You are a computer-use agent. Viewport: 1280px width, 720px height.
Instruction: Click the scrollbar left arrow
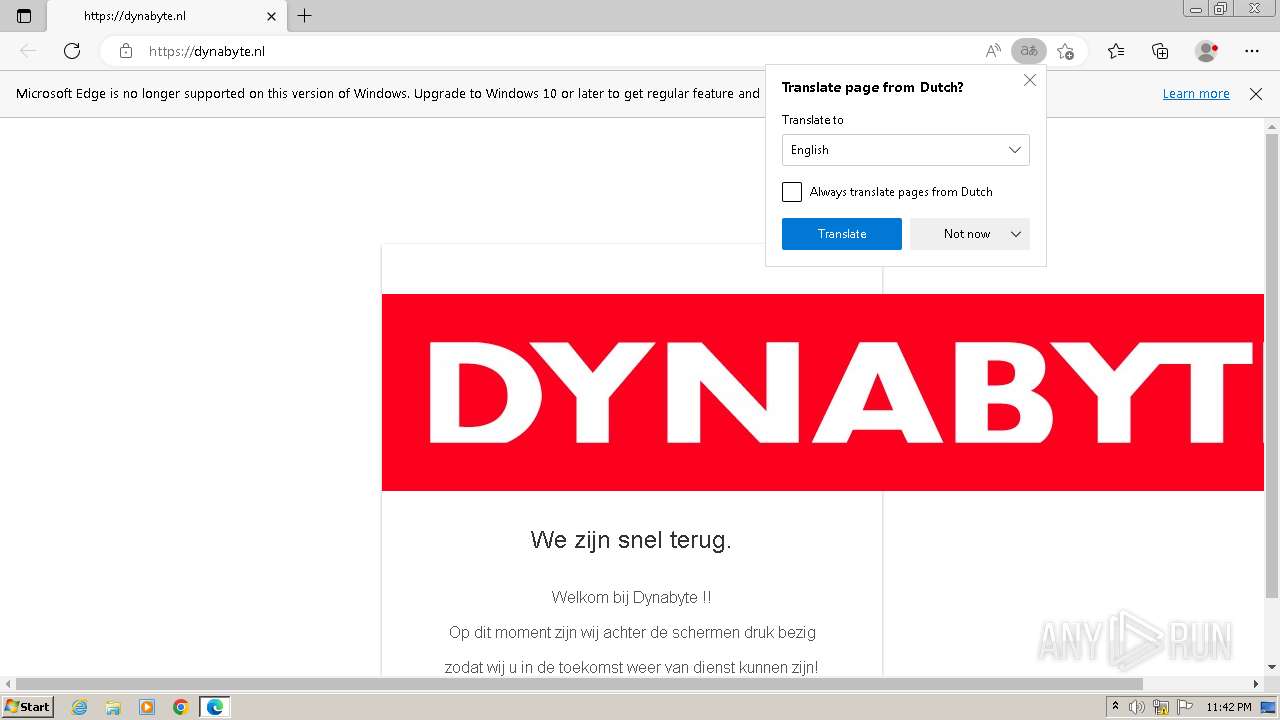7,684
